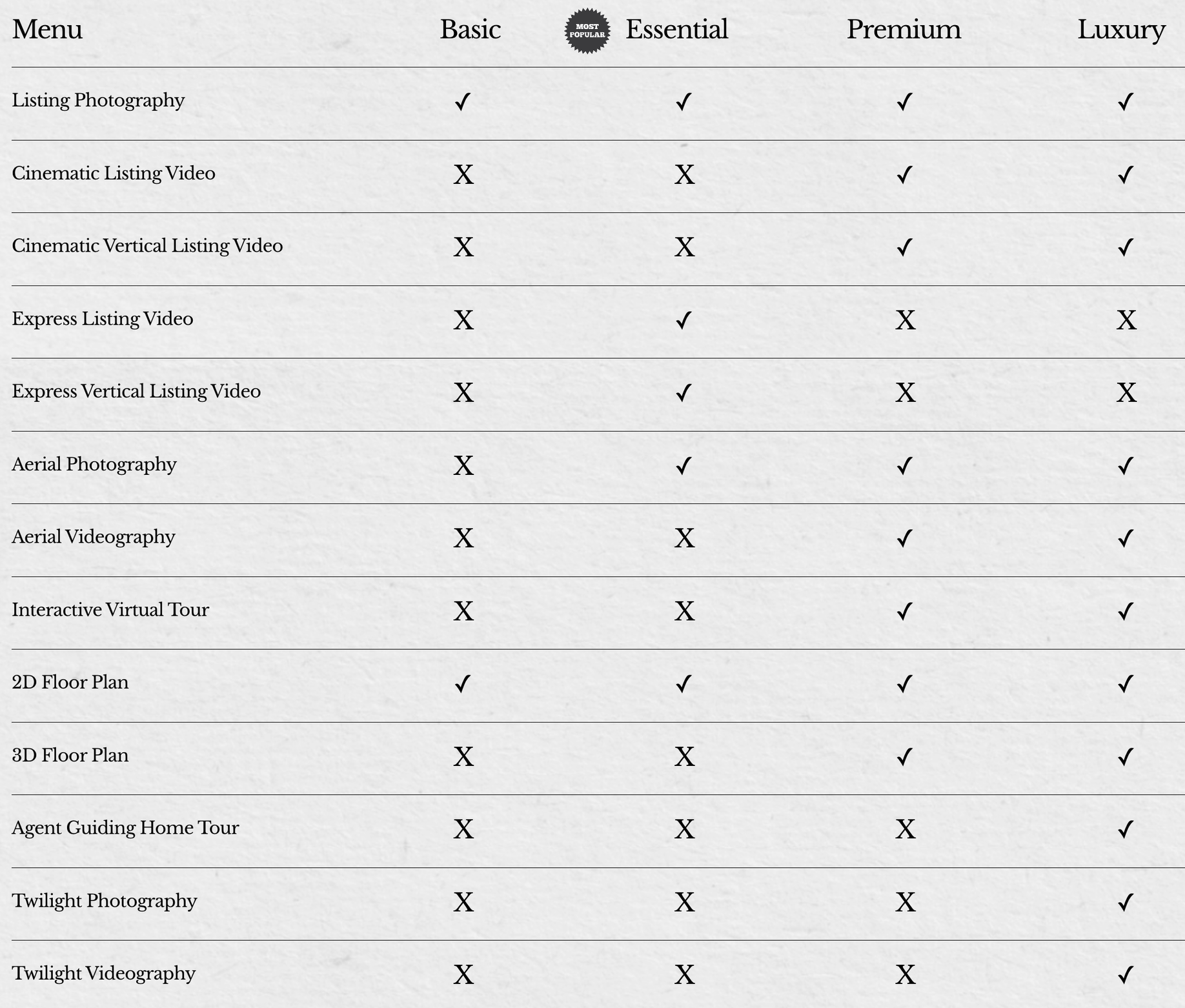Image resolution: width=1185 pixels, height=1008 pixels.
Task: Select the Essential package heading
Action: point(676,30)
